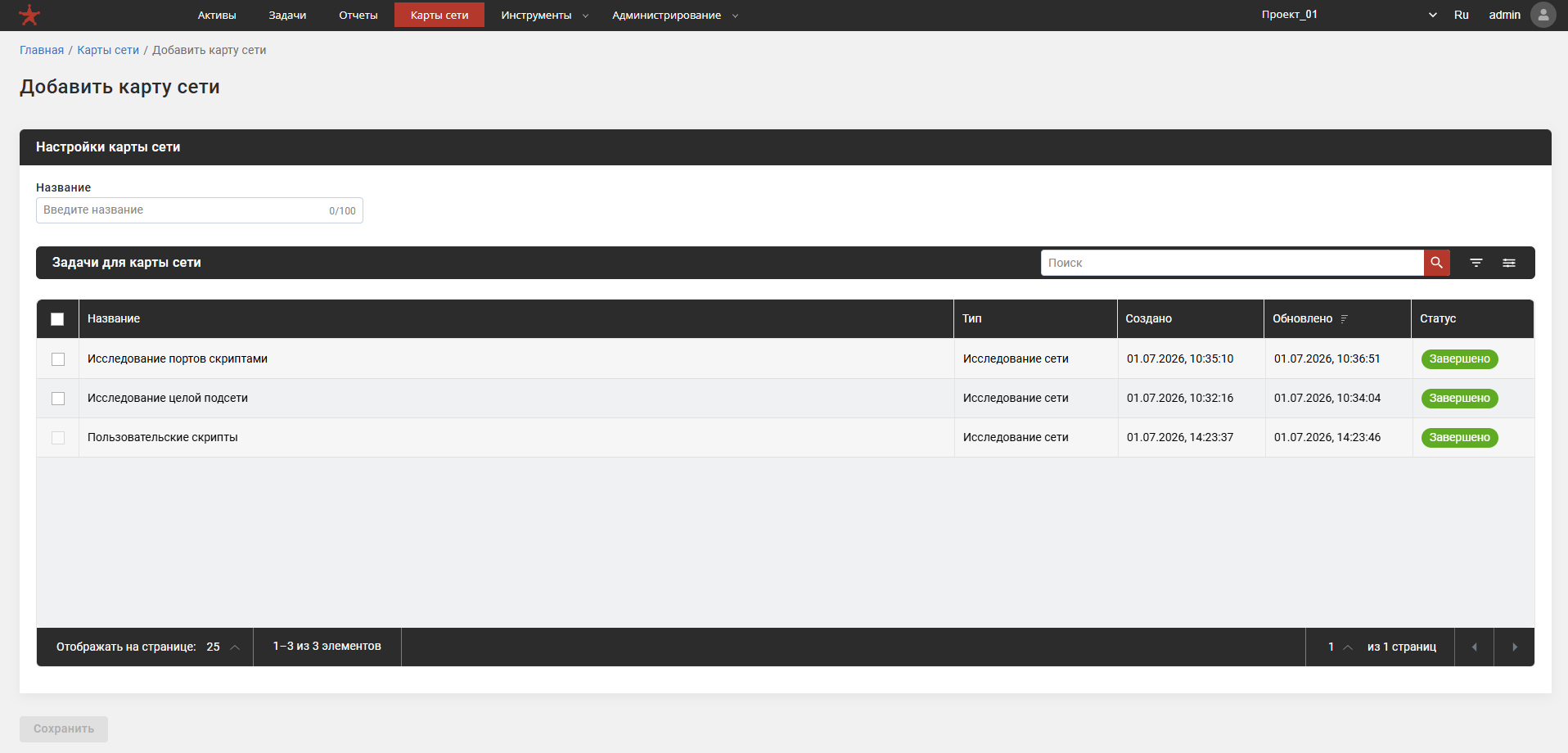Go to previous page arrow
Screen dimensions: 1568x753
(1475, 647)
